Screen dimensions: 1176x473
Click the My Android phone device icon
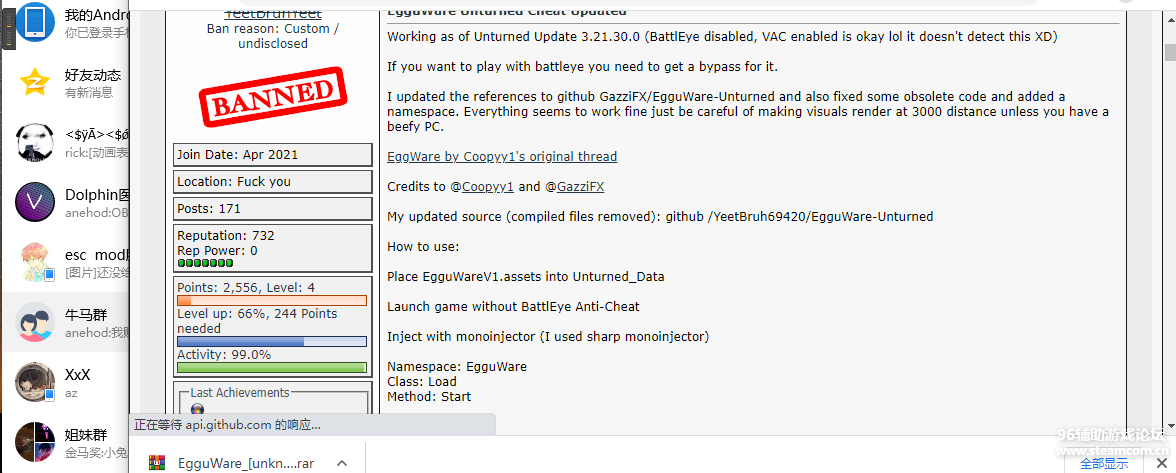tap(35, 22)
